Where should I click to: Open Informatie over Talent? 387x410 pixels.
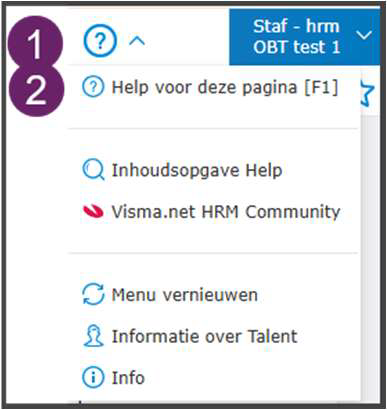[189, 336]
